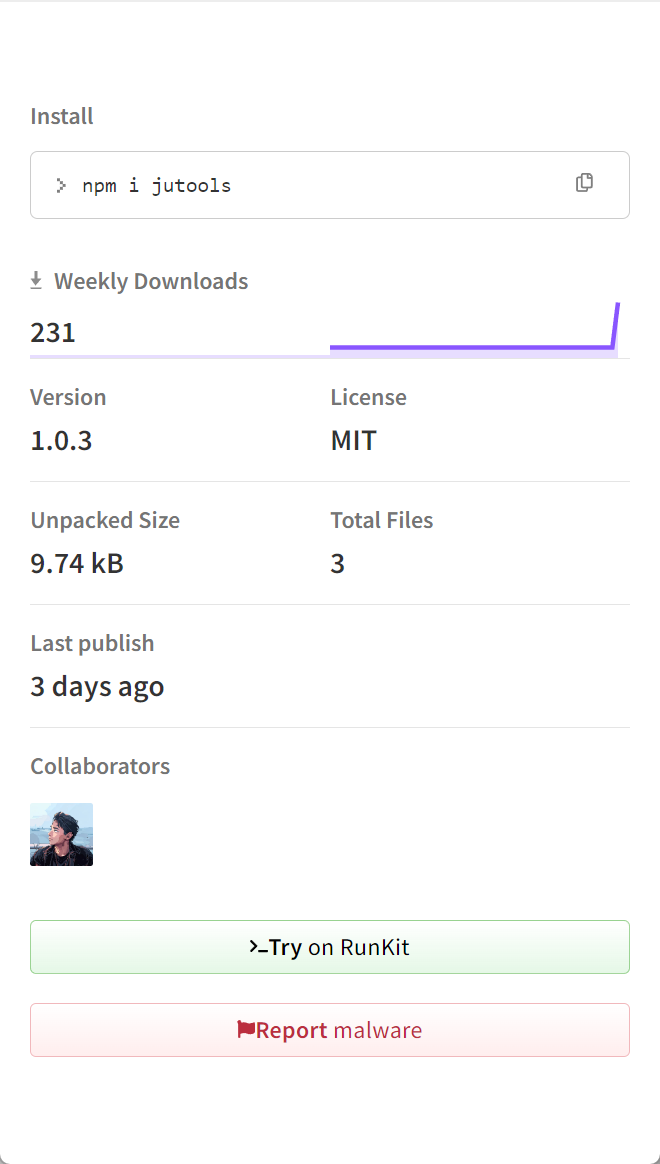The image size is (660, 1164).
Task: Click the weekly downloads sparkline chart
Action: click(474, 330)
